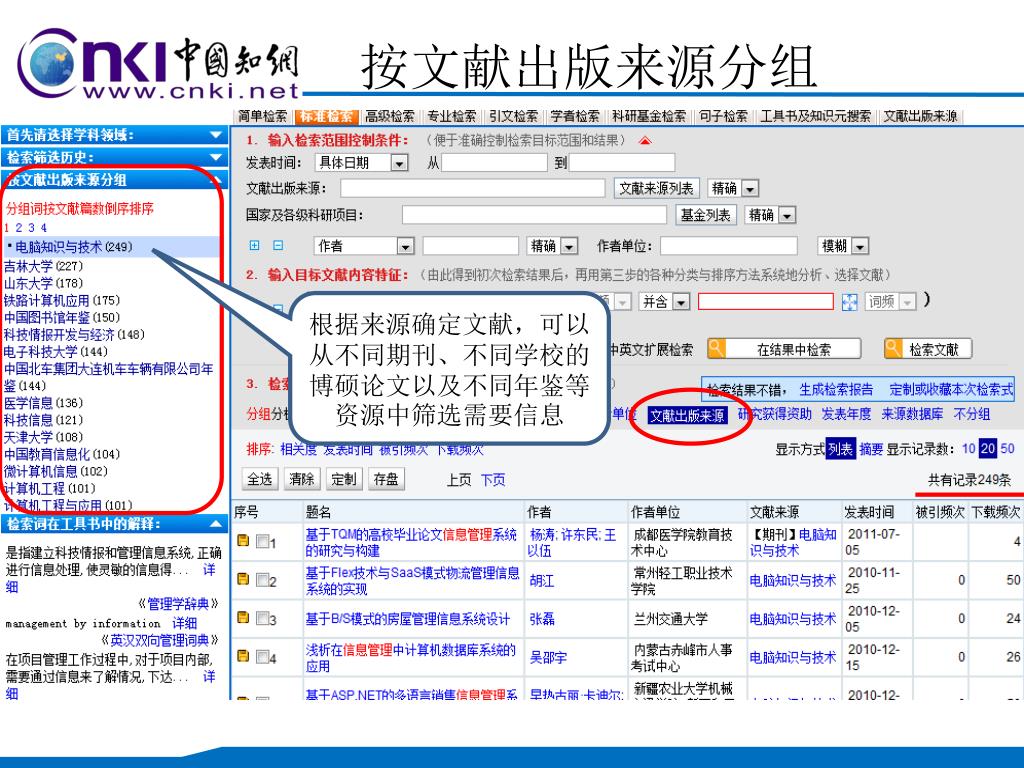Switch to the 引文检索 tab
1024x768 pixels.
click(x=513, y=116)
